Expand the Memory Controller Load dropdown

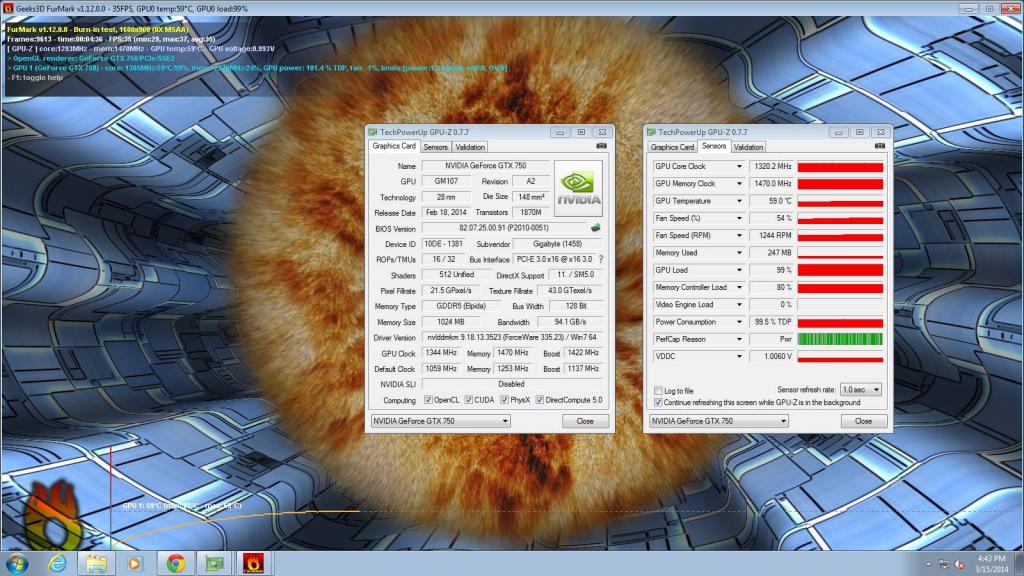pos(739,287)
